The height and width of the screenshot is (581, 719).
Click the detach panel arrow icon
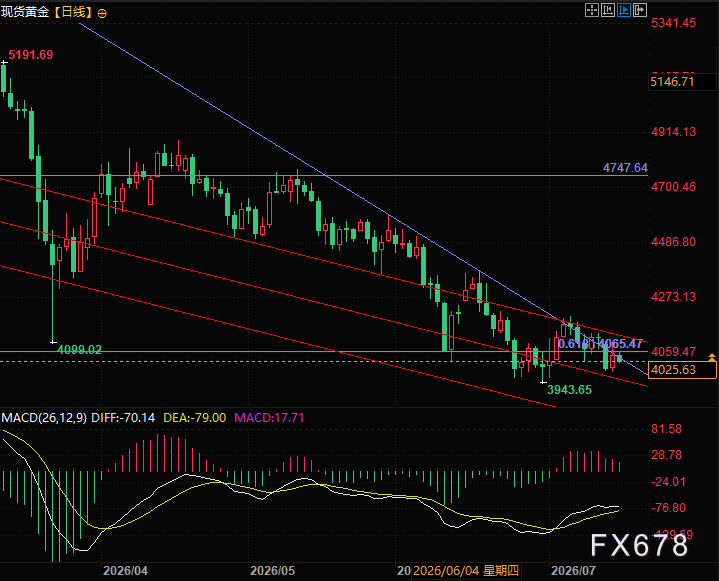(x=640, y=10)
